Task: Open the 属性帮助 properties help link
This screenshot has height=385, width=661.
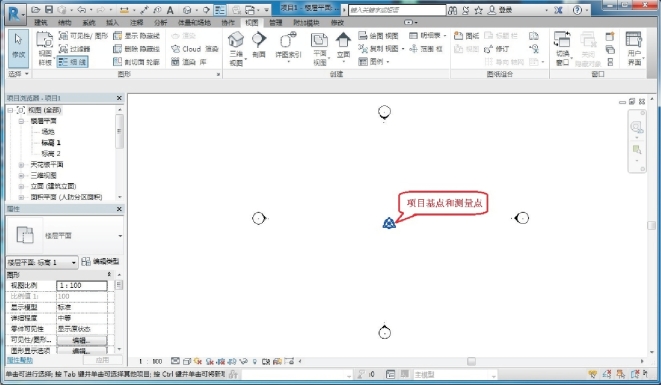Action: 19,360
